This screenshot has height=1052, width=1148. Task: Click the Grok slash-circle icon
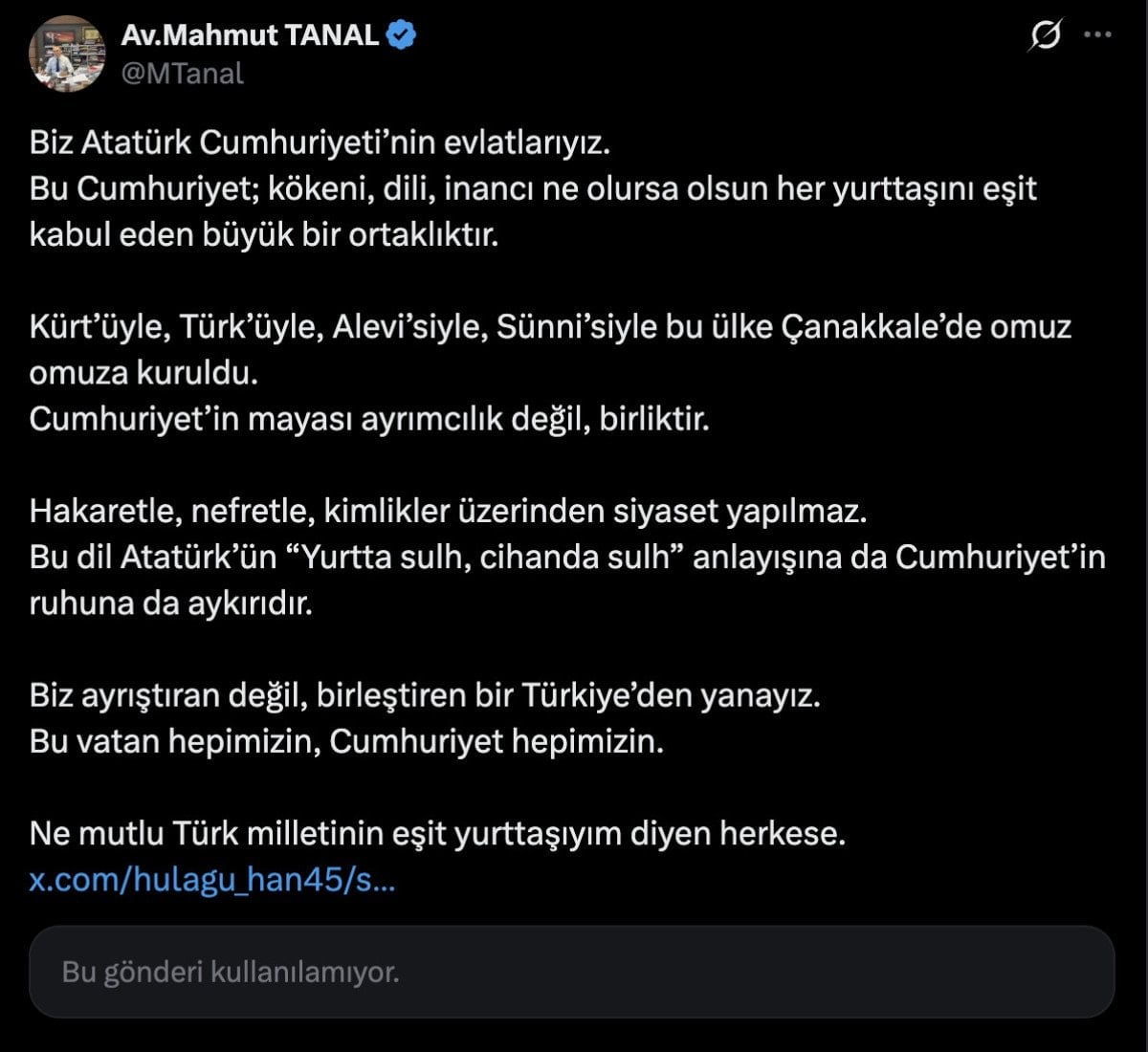(x=1045, y=36)
